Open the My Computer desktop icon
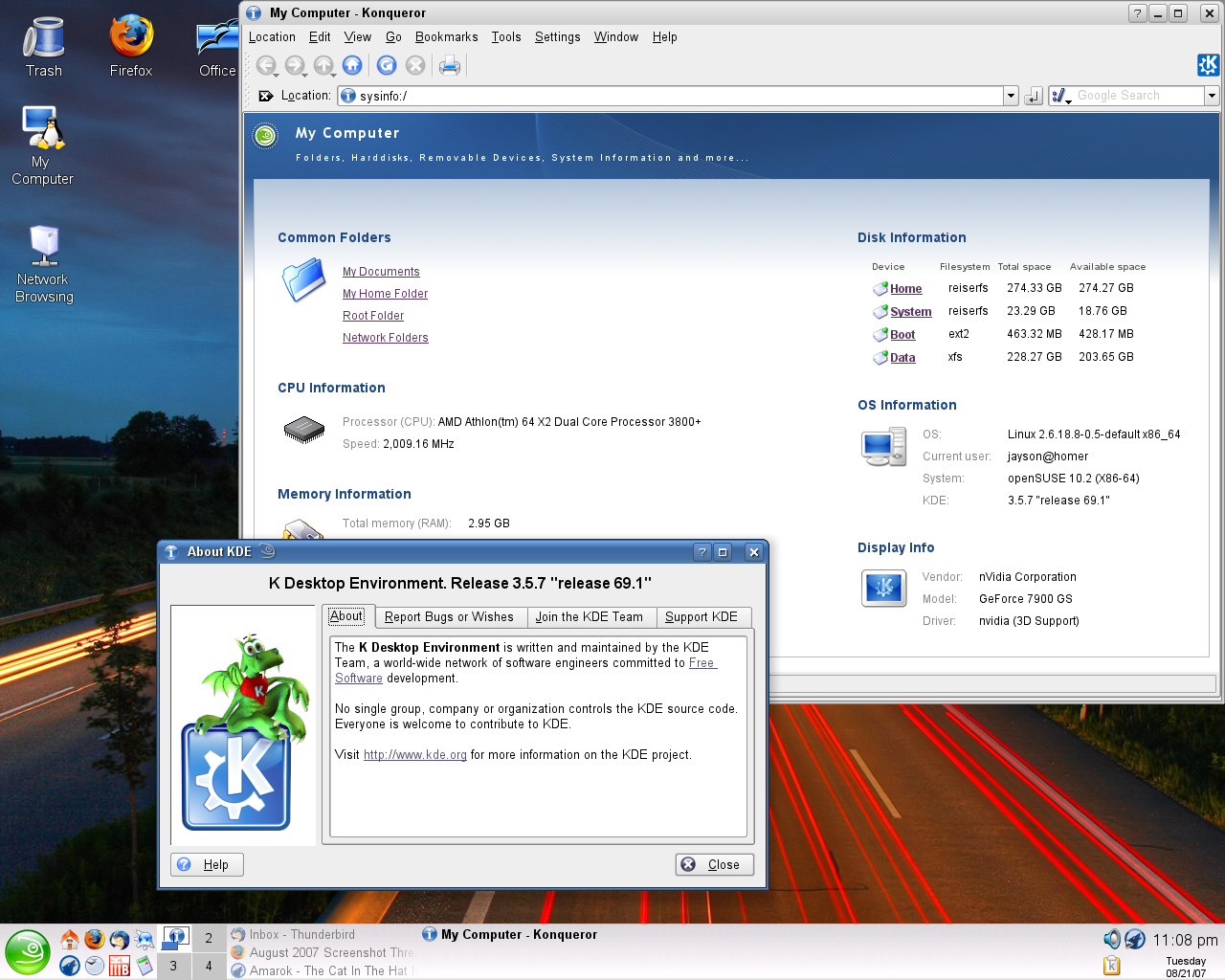 pyautogui.click(x=42, y=145)
